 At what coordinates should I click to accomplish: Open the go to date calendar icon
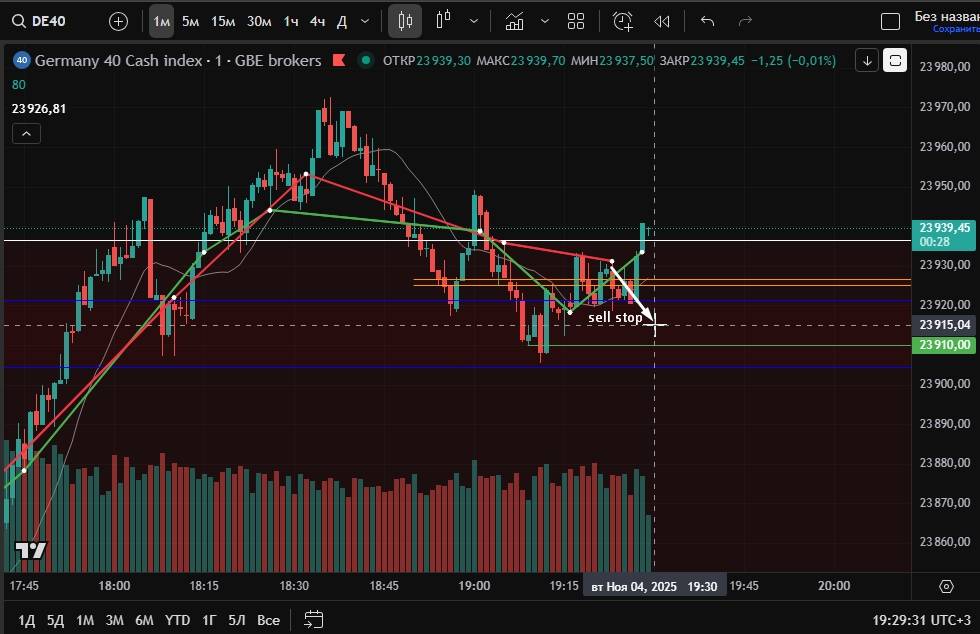[313, 620]
